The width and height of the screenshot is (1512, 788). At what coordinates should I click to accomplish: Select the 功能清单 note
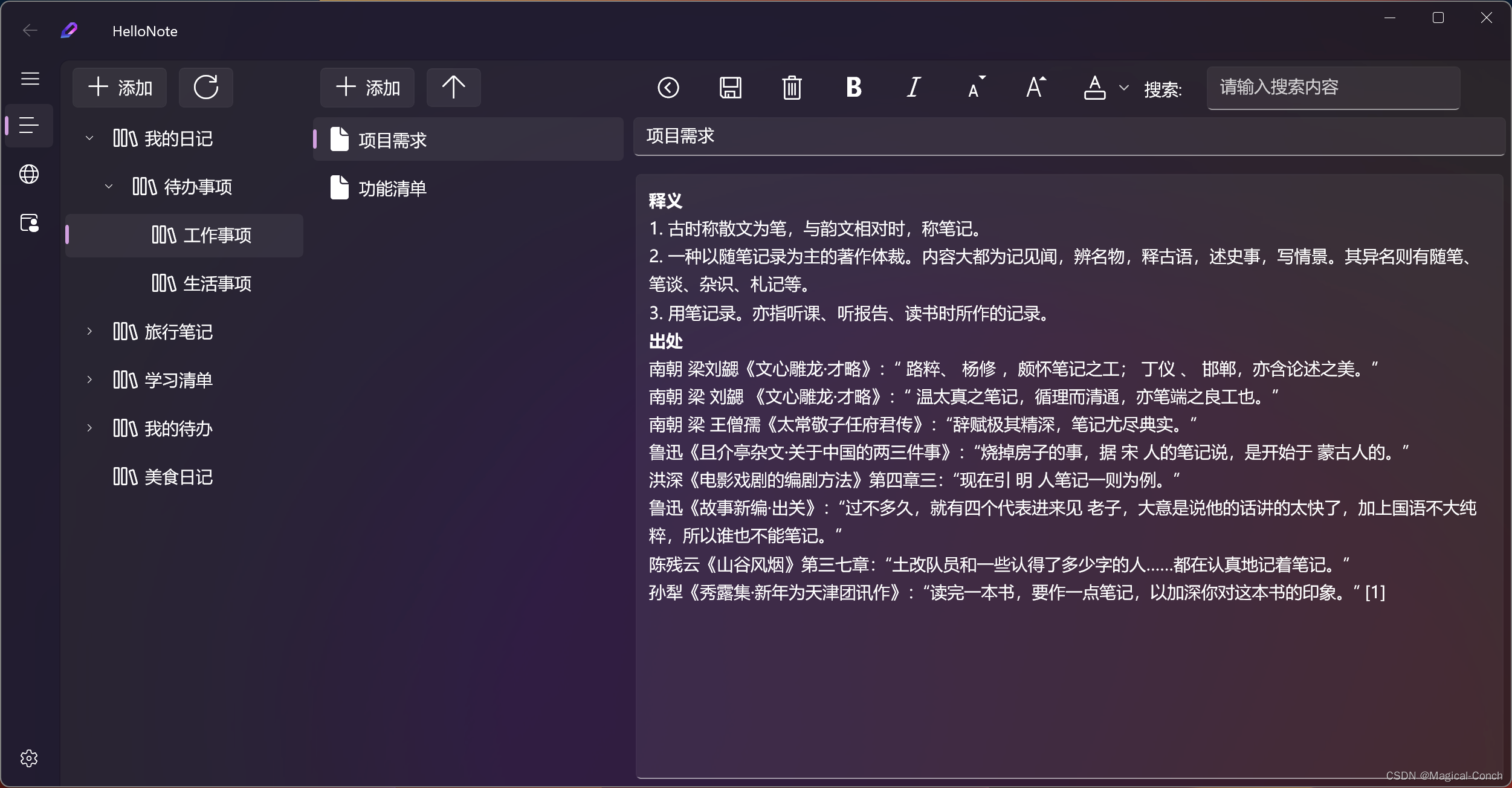click(392, 189)
